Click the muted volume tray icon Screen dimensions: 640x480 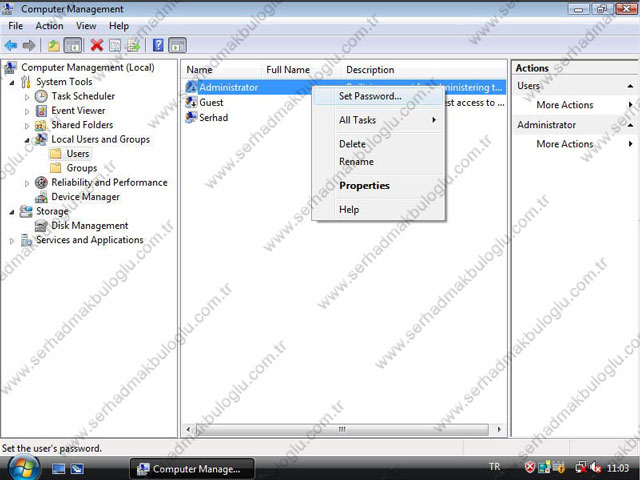(x=596, y=467)
